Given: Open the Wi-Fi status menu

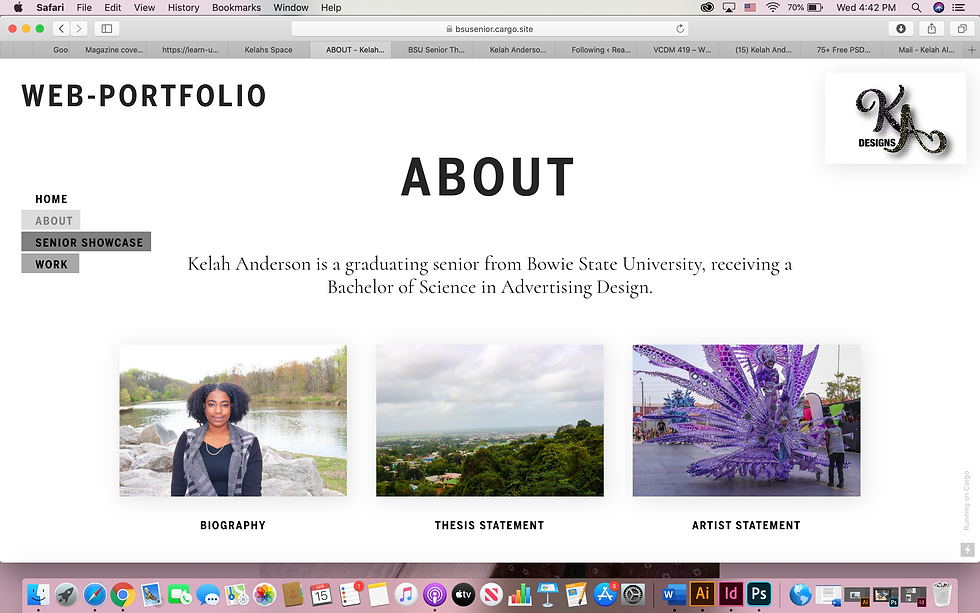Looking at the screenshot, I should [772, 7].
